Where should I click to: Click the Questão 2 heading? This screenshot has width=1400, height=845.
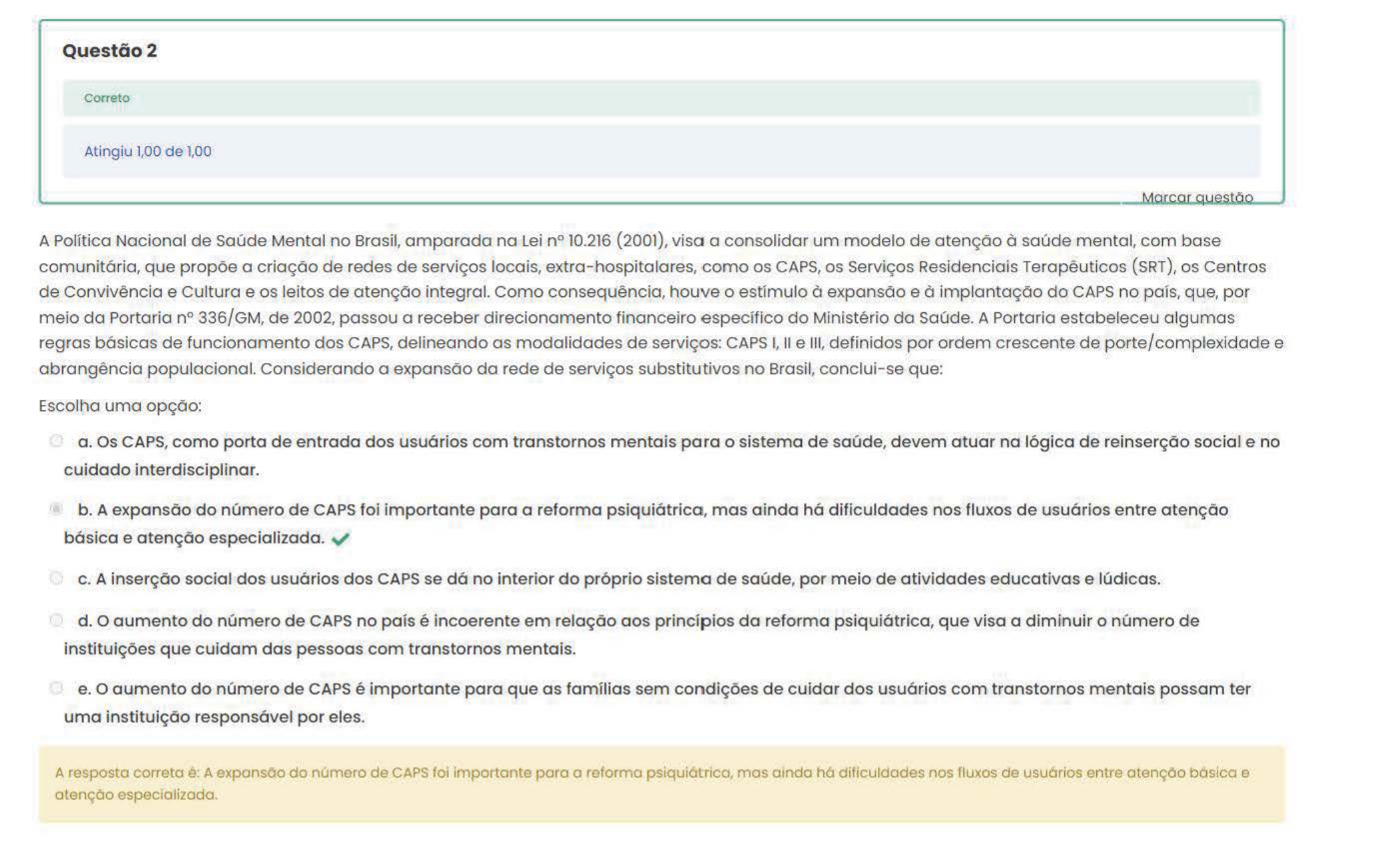(x=110, y=51)
